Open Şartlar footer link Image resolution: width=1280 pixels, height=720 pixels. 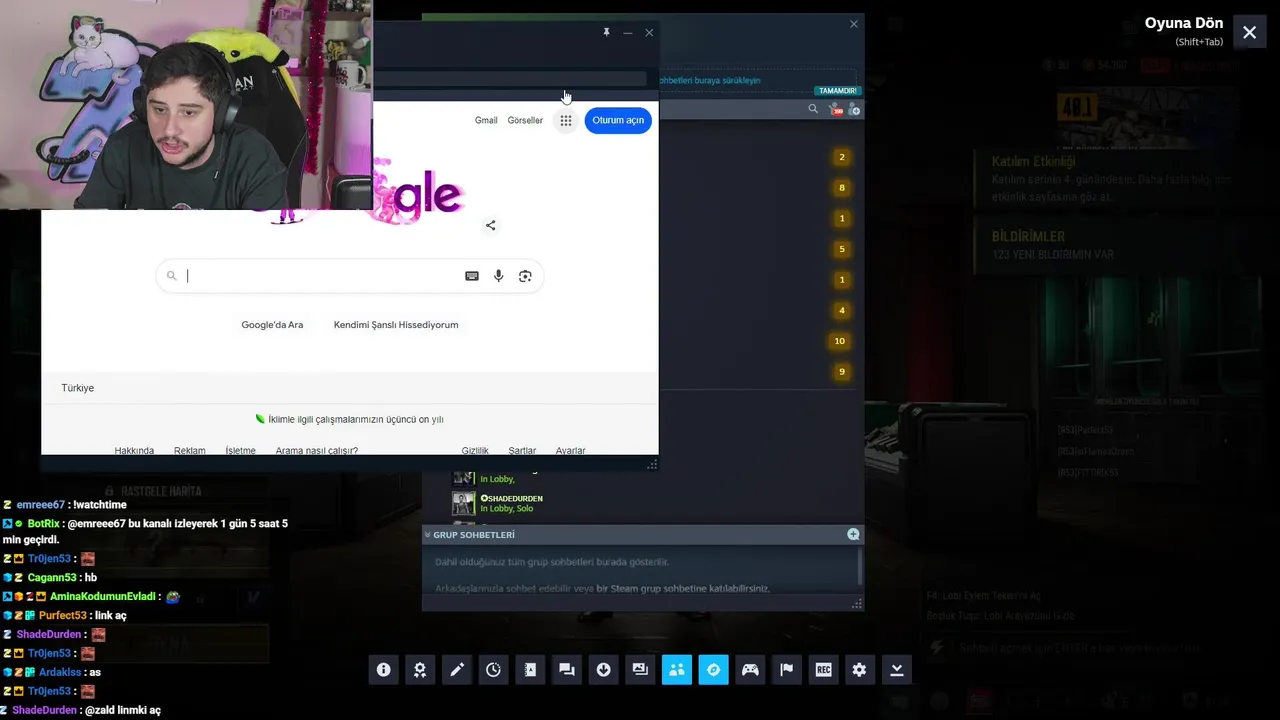point(522,451)
